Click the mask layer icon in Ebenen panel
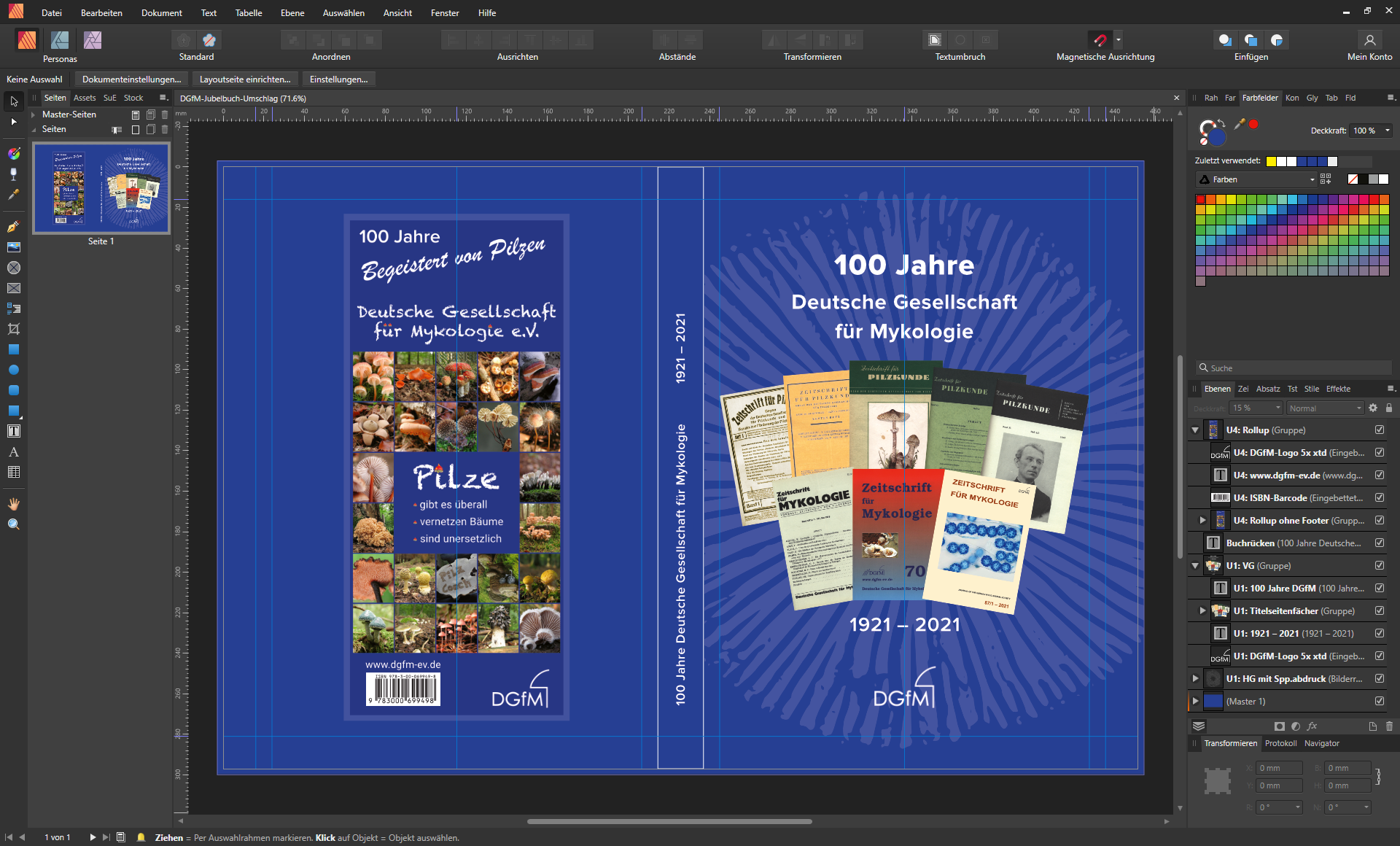 pos(1279,726)
